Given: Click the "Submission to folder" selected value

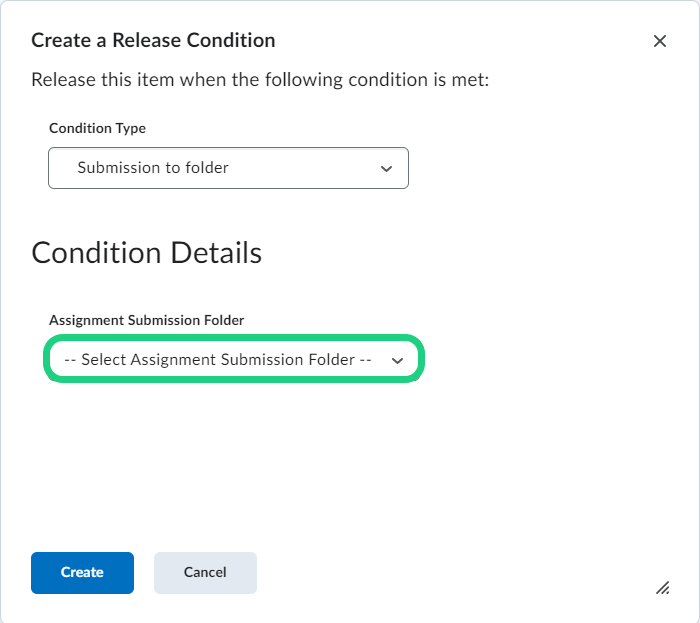Looking at the screenshot, I should (153, 168).
